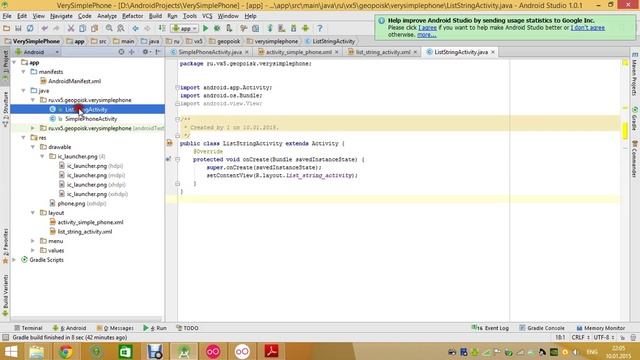Image resolution: width=640 pixels, height=360 pixels.
Task: Click the Replace toolbar icon
Action: click(121, 29)
